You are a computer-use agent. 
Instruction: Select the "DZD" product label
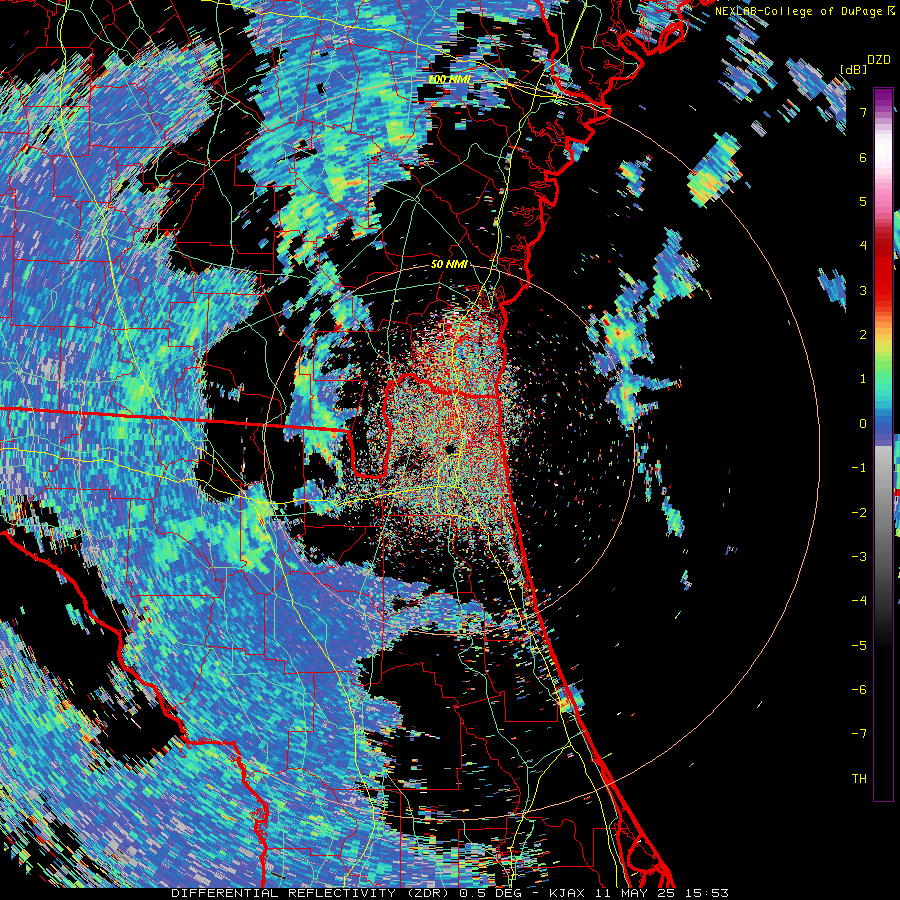878,60
